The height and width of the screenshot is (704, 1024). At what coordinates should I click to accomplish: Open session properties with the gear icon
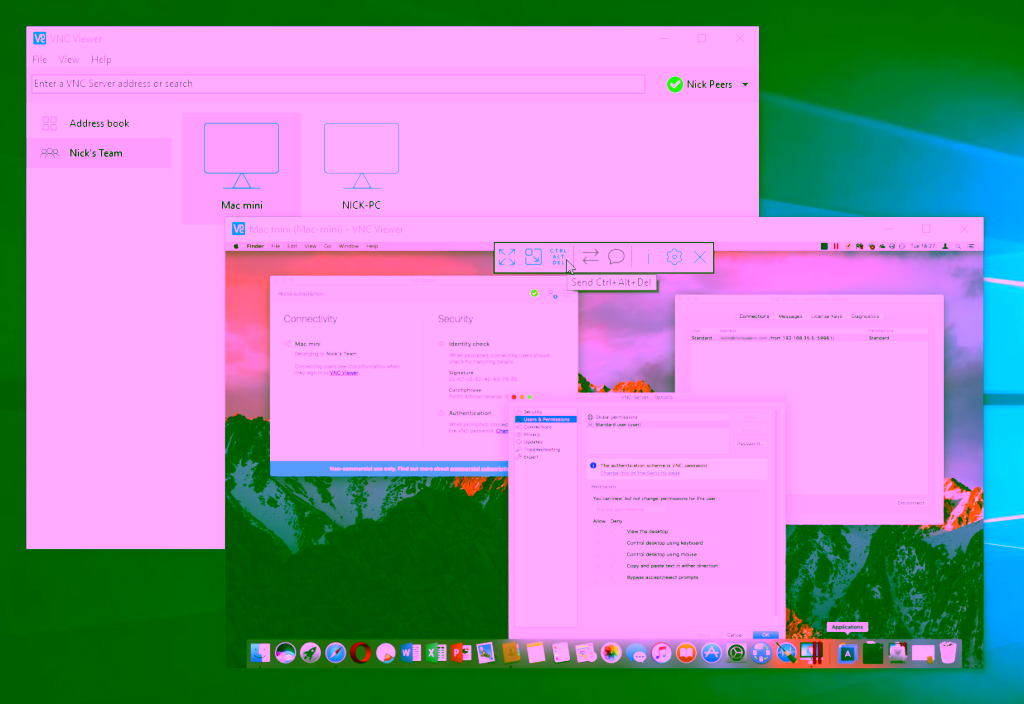point(674,258)
